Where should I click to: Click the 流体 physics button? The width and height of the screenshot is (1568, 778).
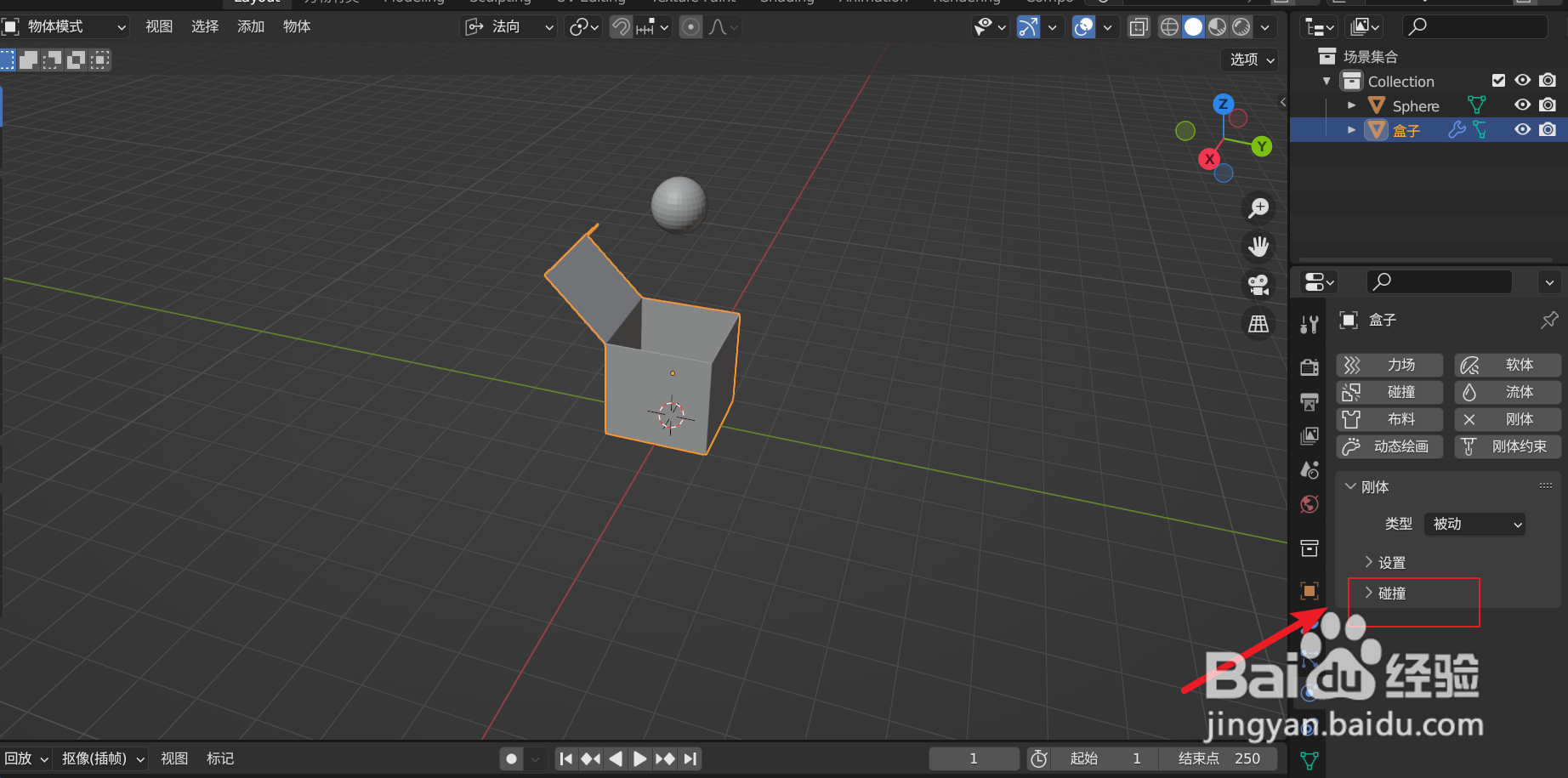tap(1508, 392)
